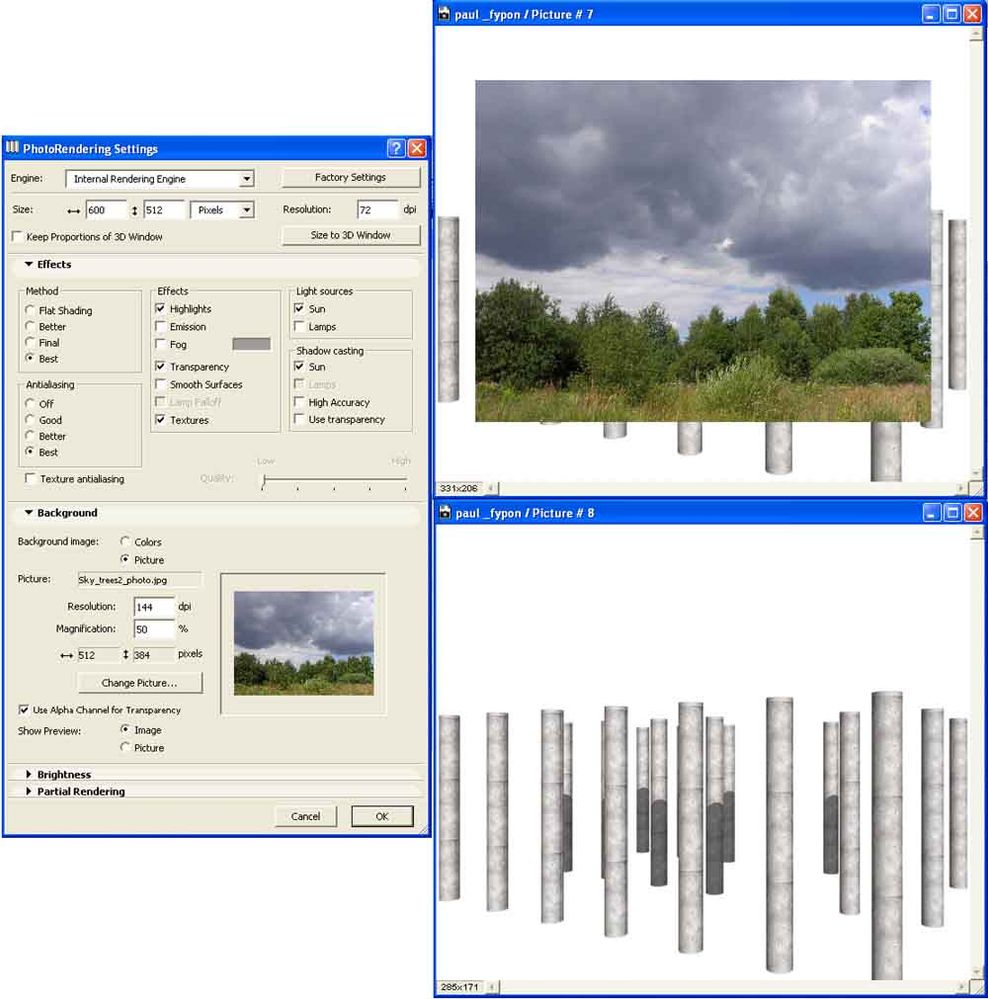Click the Change Picture... button
The image size is (988, 999).
point(140,683)
